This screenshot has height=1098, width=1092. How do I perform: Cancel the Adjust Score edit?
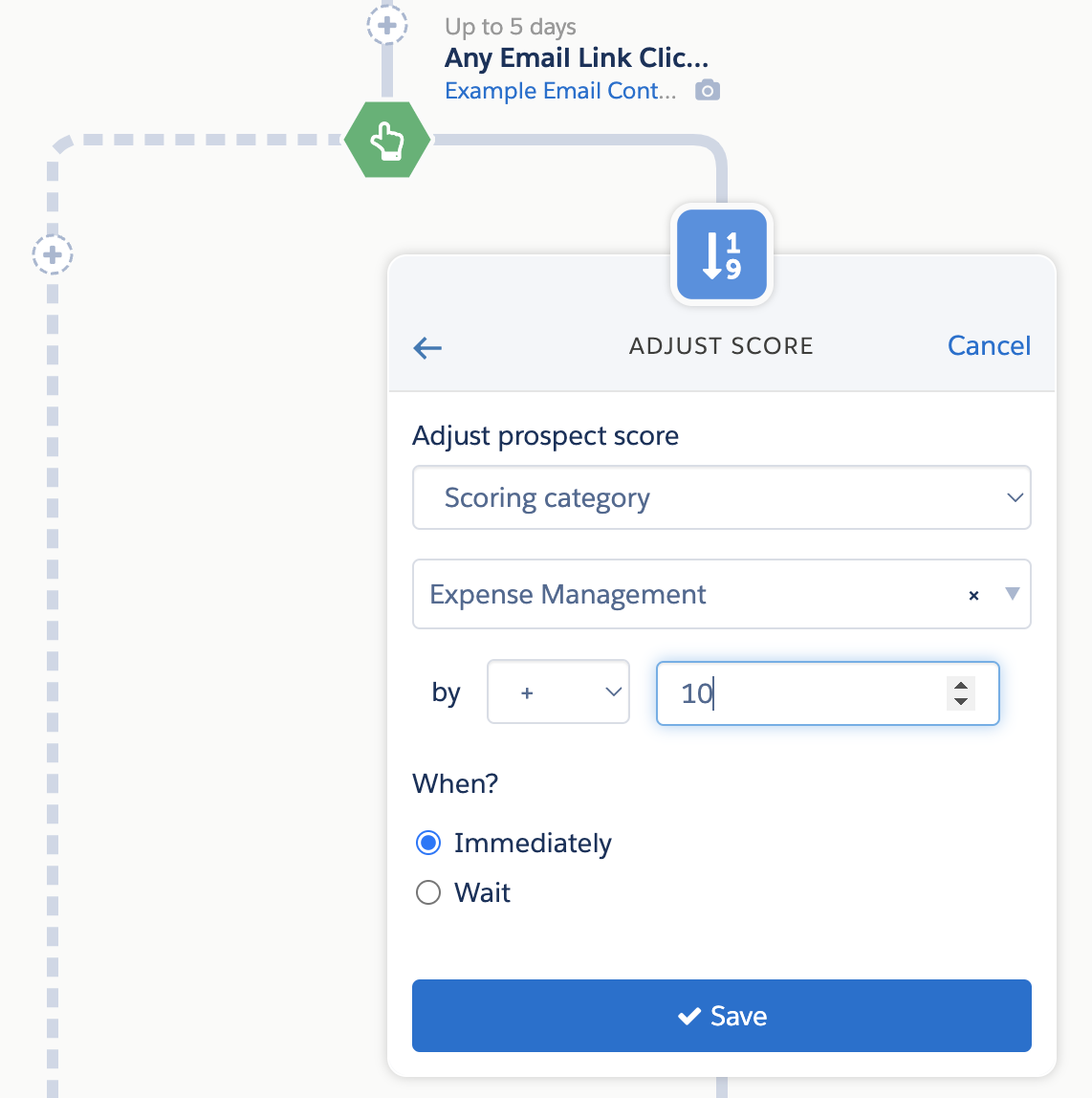(x=989, y=345)
